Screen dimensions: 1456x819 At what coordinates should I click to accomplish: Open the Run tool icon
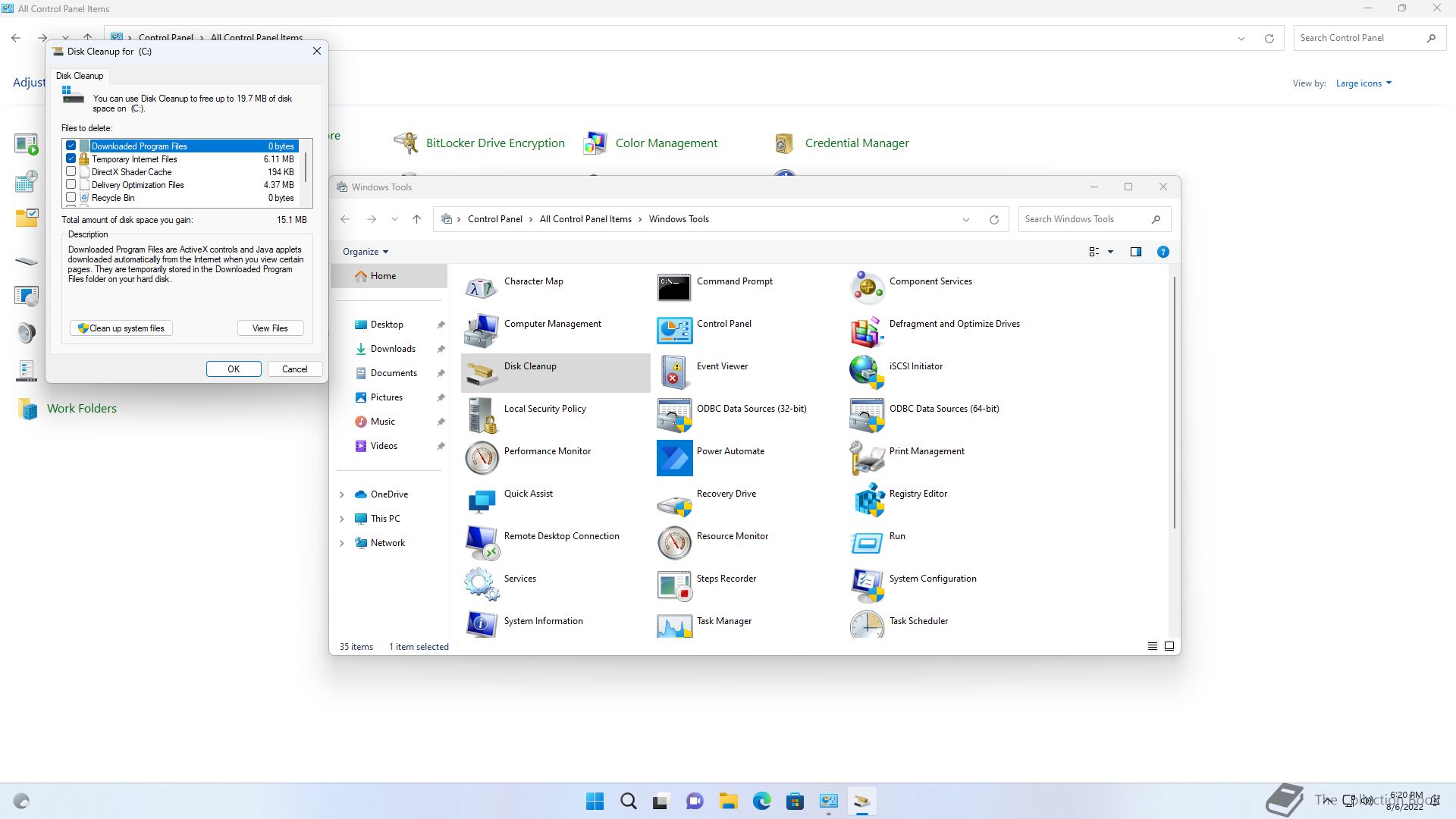[867, 542]
